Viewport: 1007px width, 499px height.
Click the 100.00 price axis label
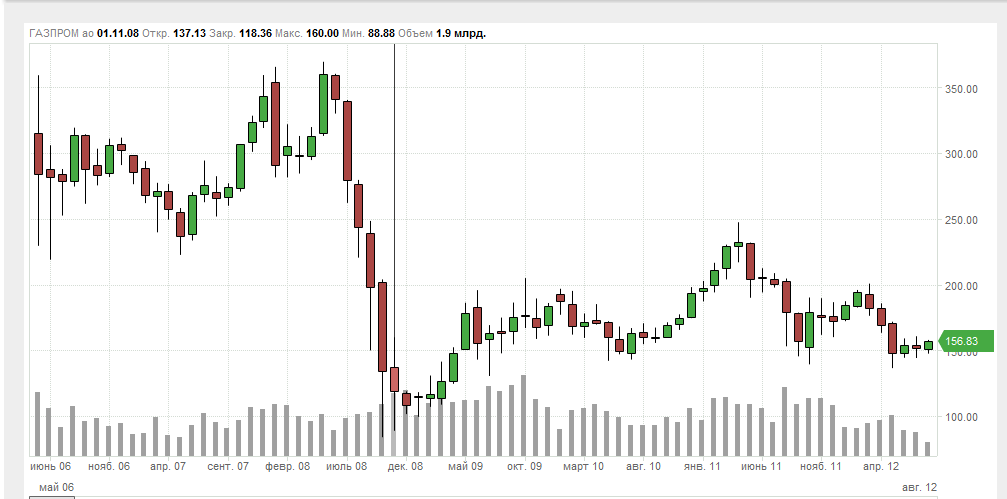(961, 417)
